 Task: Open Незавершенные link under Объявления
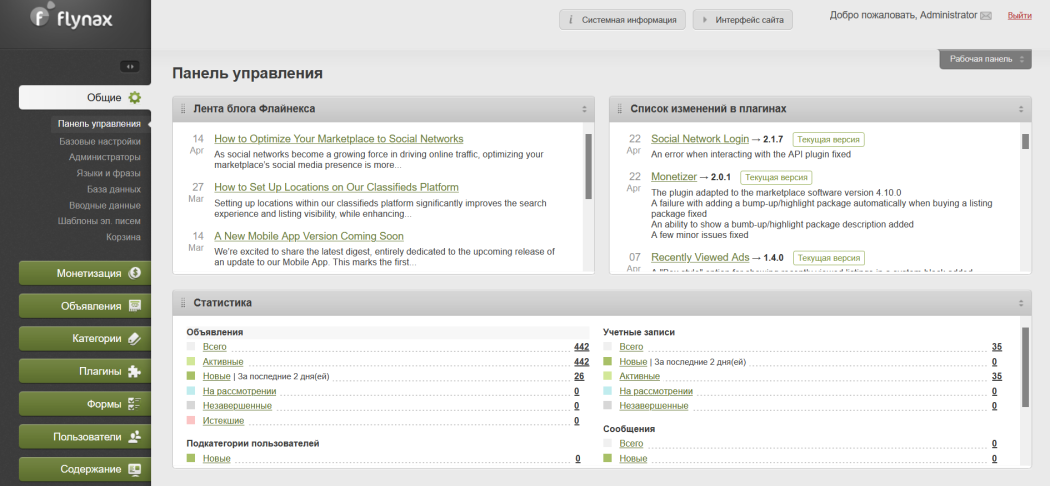tap(237, 406)
